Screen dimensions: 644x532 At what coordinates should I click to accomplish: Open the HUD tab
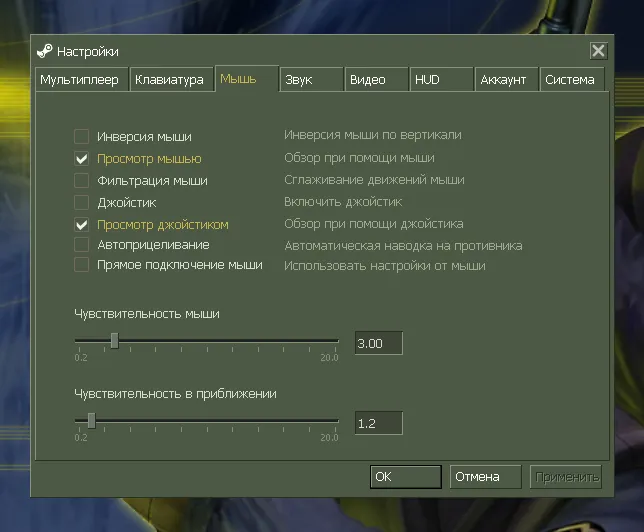point(441,79)
